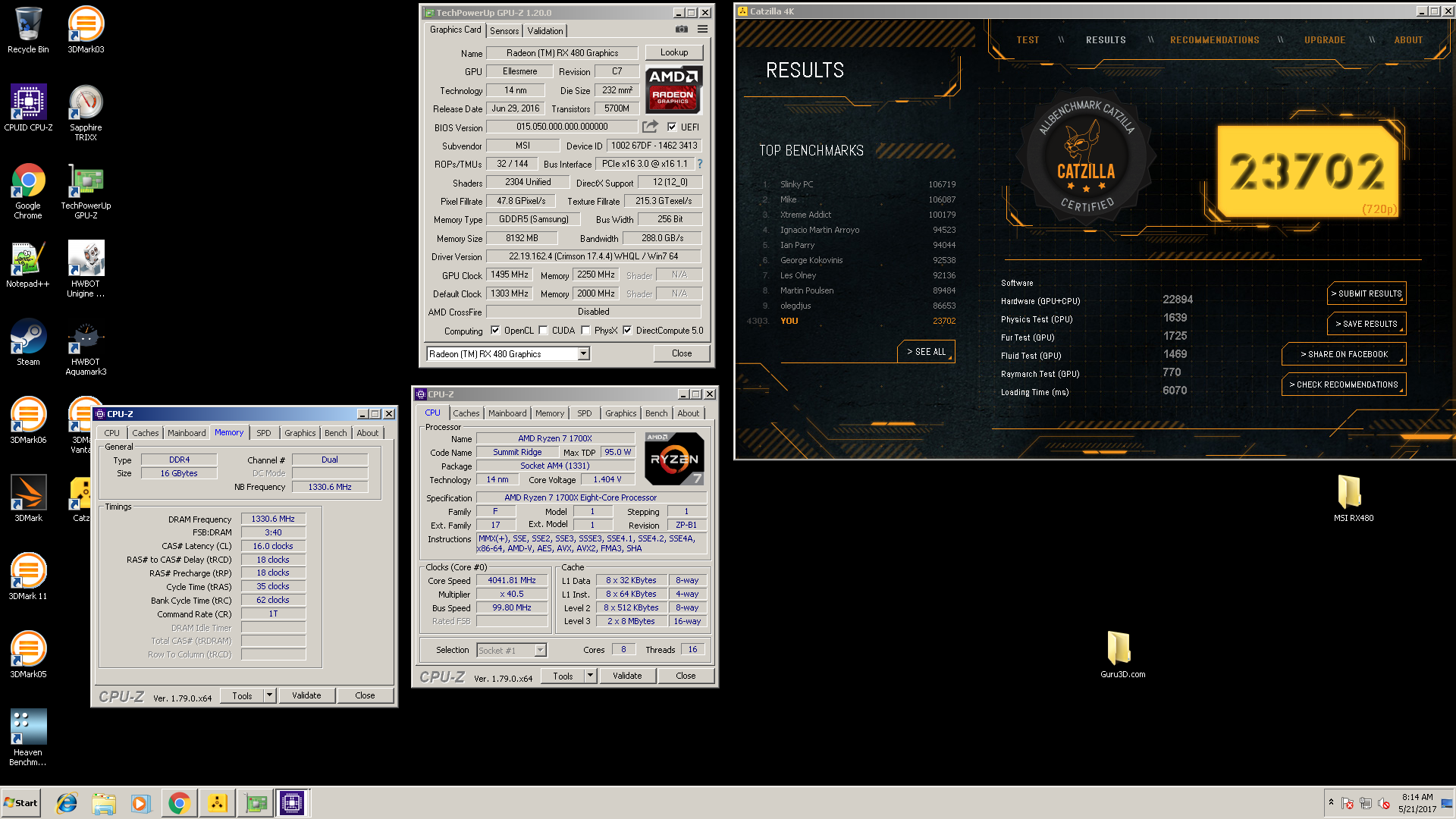Open the 3DMark06 desktop shortcut
Image resolution: width=1456 pixels, height=819 pixels.
28,421
